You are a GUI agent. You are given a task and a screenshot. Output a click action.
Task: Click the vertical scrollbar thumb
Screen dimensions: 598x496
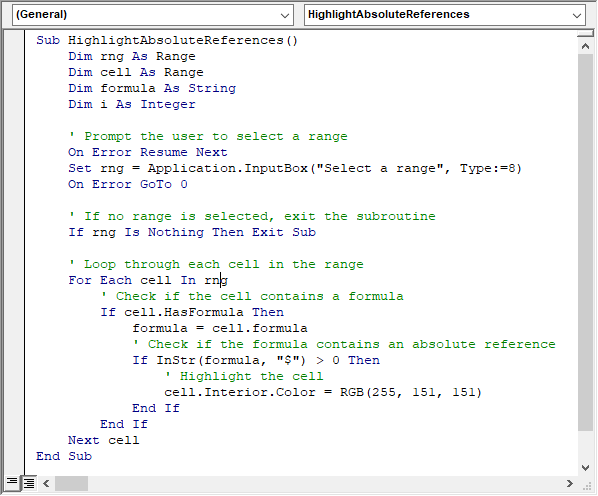[x=585, y=242]
